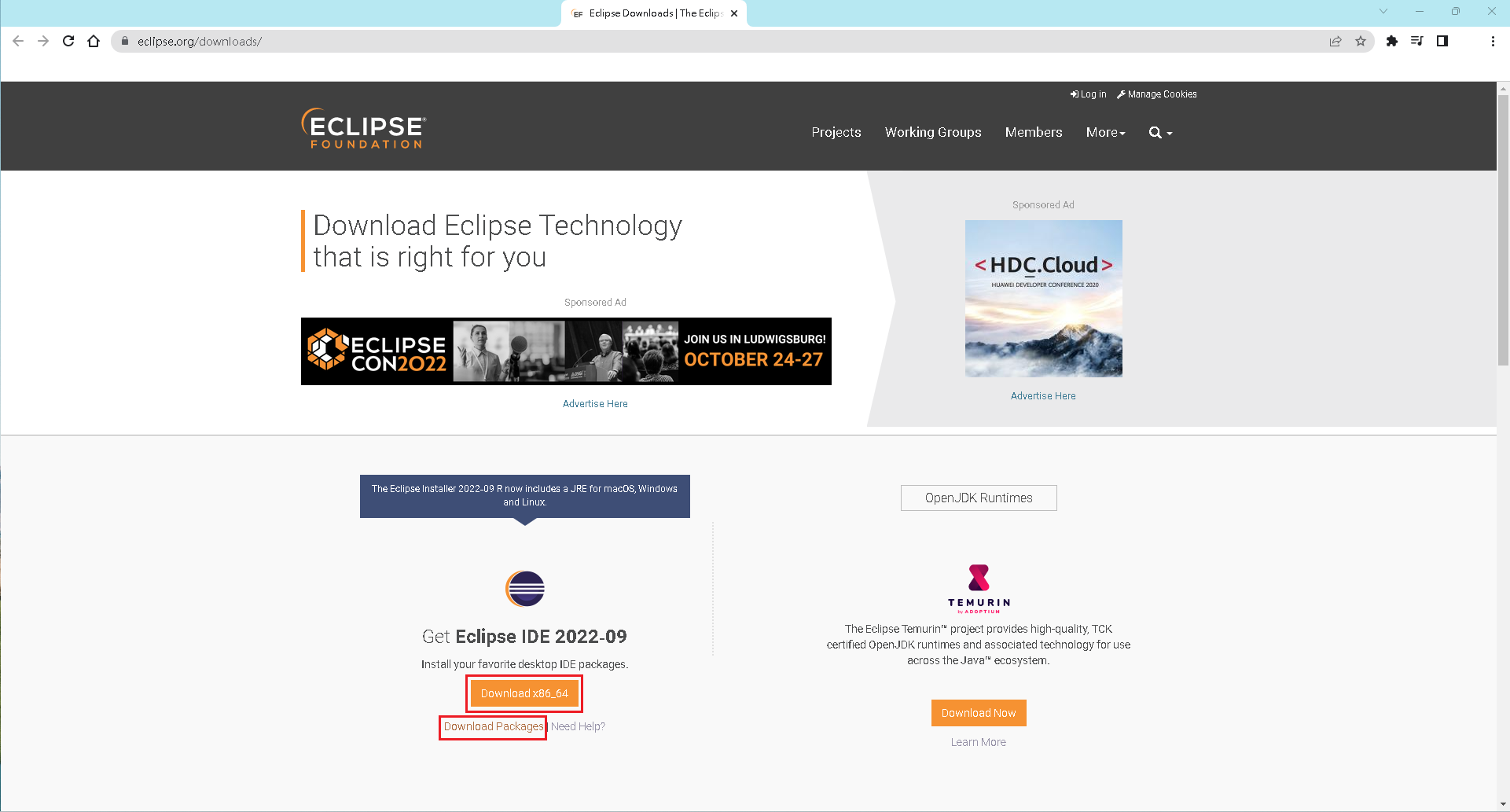Click the browser back arrow icon
This screenshot has width=1510, height=812.
[x=18, y=41]
